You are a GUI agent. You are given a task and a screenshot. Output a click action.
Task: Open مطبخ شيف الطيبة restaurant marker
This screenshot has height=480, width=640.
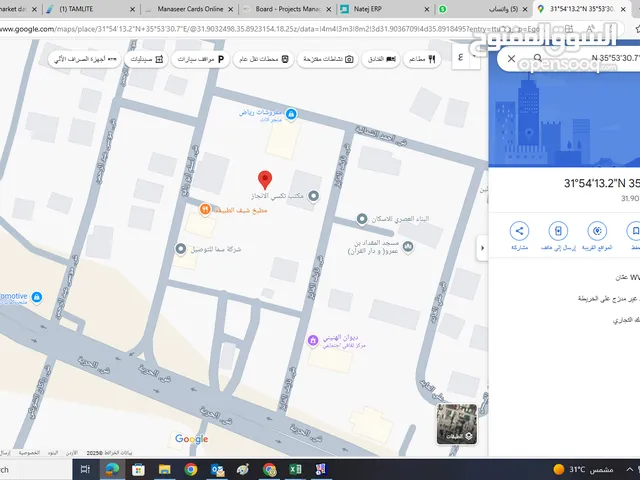(205, 210)
